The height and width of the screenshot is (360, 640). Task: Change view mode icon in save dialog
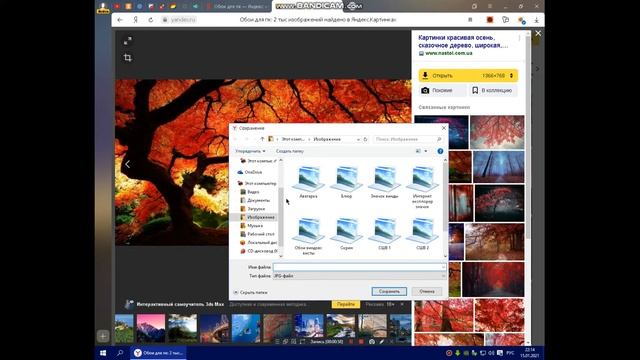click(418, 151)
